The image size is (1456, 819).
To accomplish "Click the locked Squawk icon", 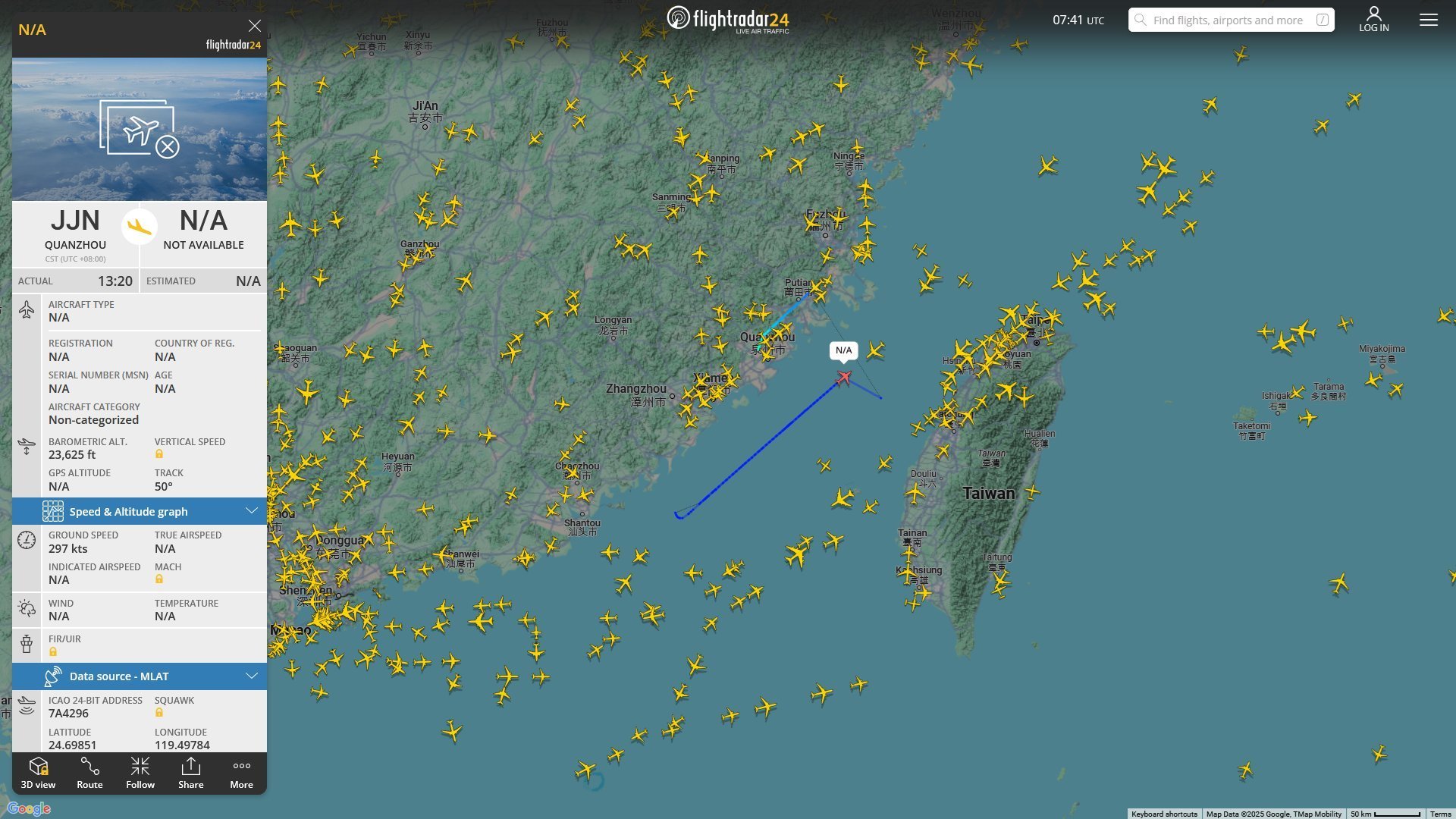I will coord(159,713).
